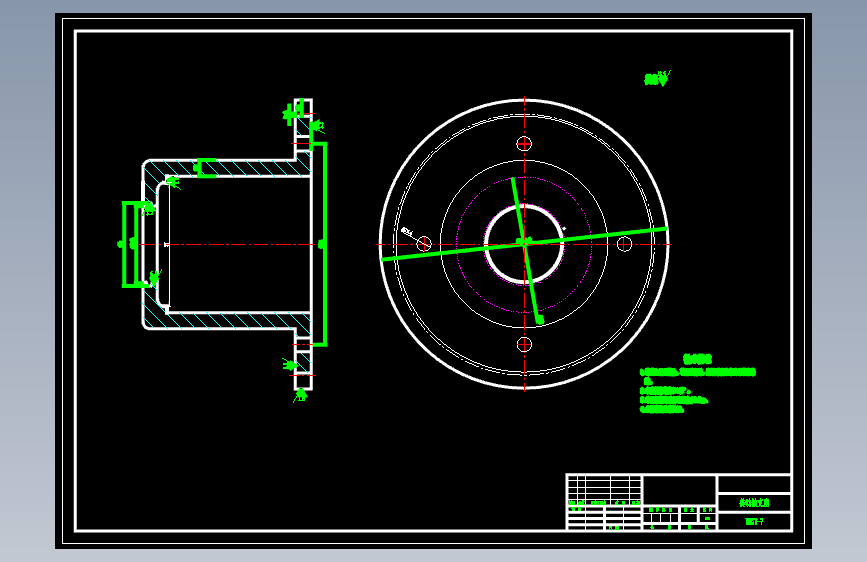
Task: Select the green dimension bracket at hub's left end
Action: coord(129,244)
